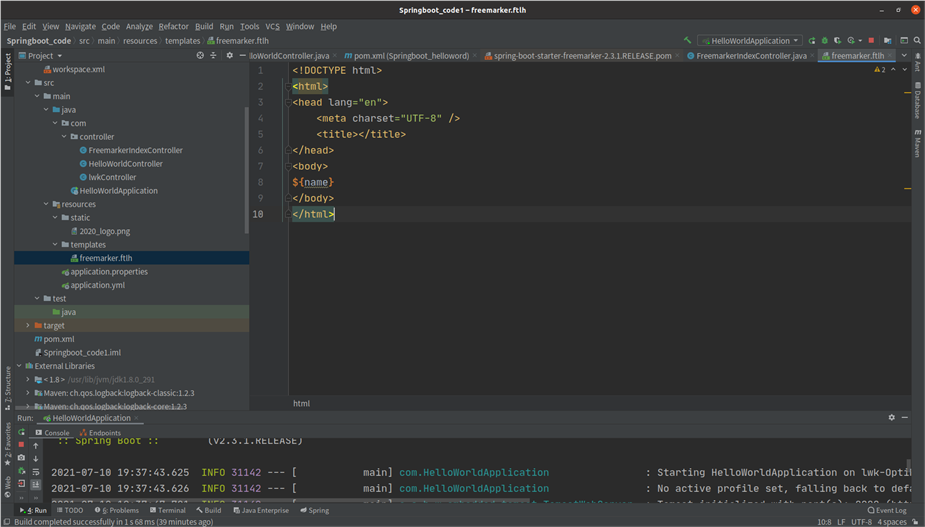Open the Project Structure dialog icon
Viewport: 925px width, 527px height.
pos(888,41)
